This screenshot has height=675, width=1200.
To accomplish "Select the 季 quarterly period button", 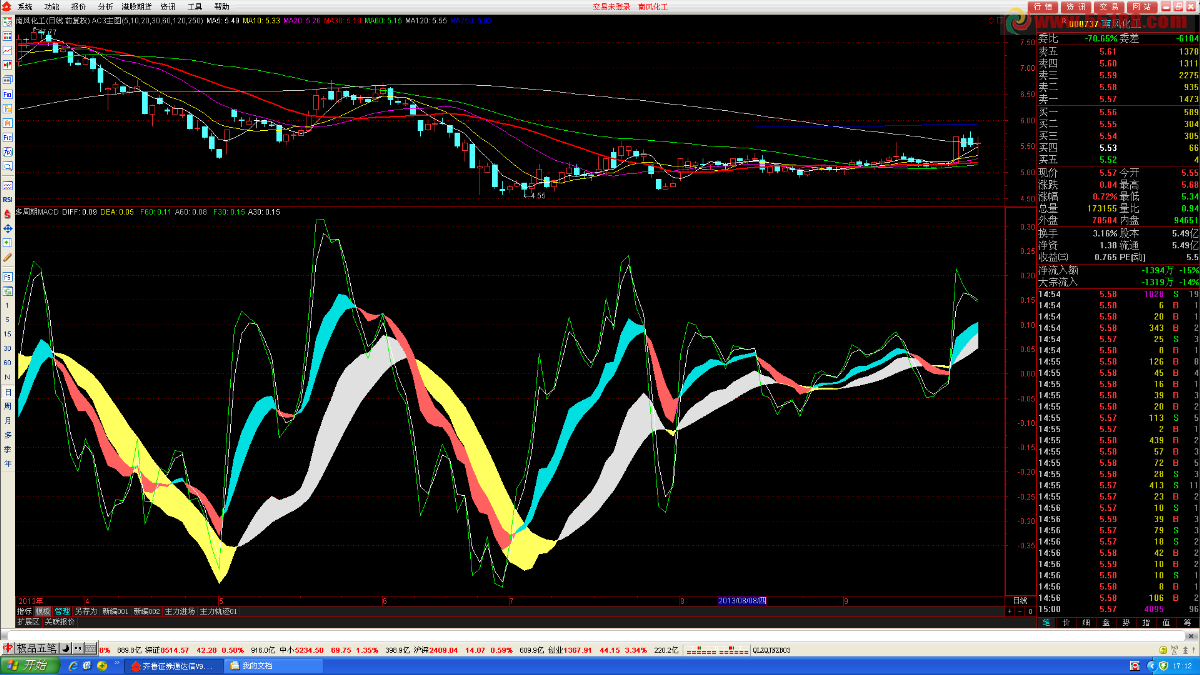I will point(8,448).
